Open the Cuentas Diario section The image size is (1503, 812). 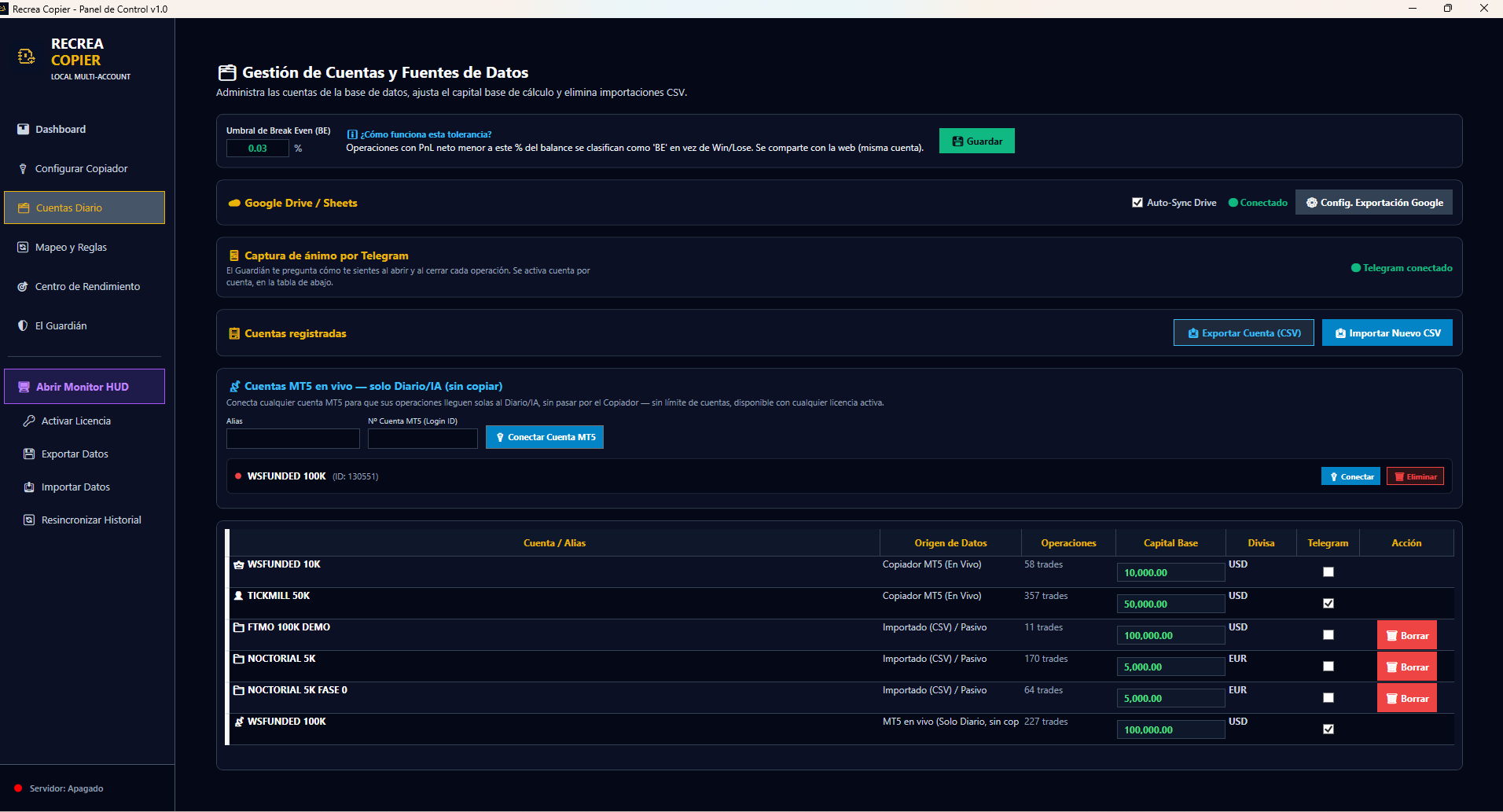point(84,208)
